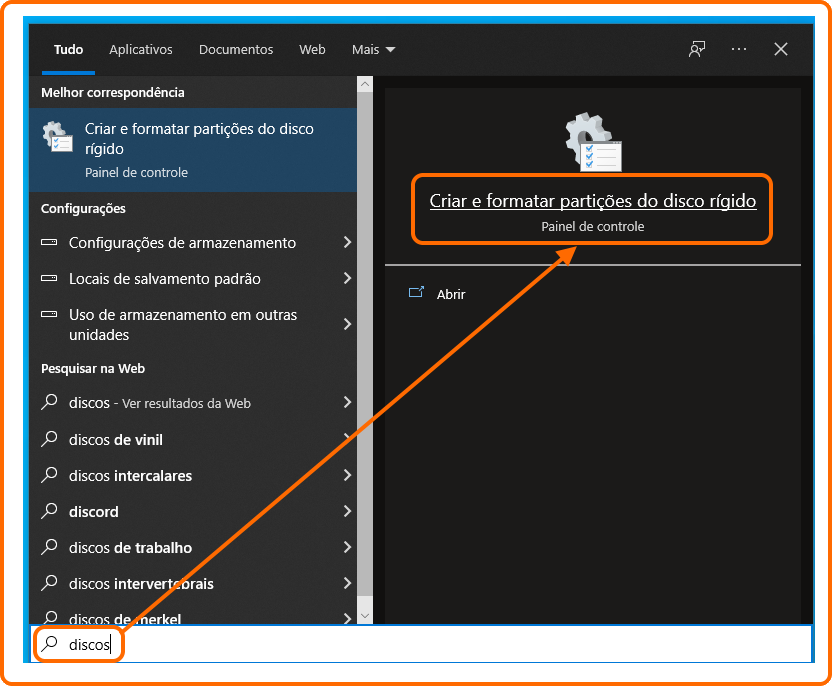
Task: Select discos de trabalho web suggestion
Action: pos(193,546)
